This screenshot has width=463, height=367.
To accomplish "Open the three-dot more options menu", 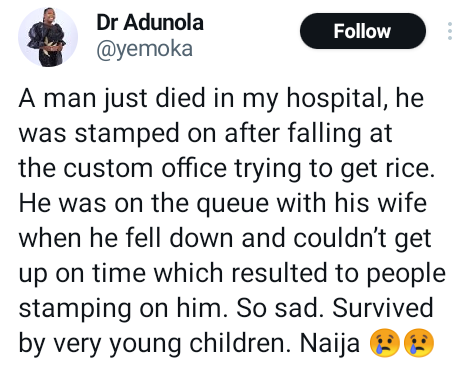I will (x=450, y=31).
